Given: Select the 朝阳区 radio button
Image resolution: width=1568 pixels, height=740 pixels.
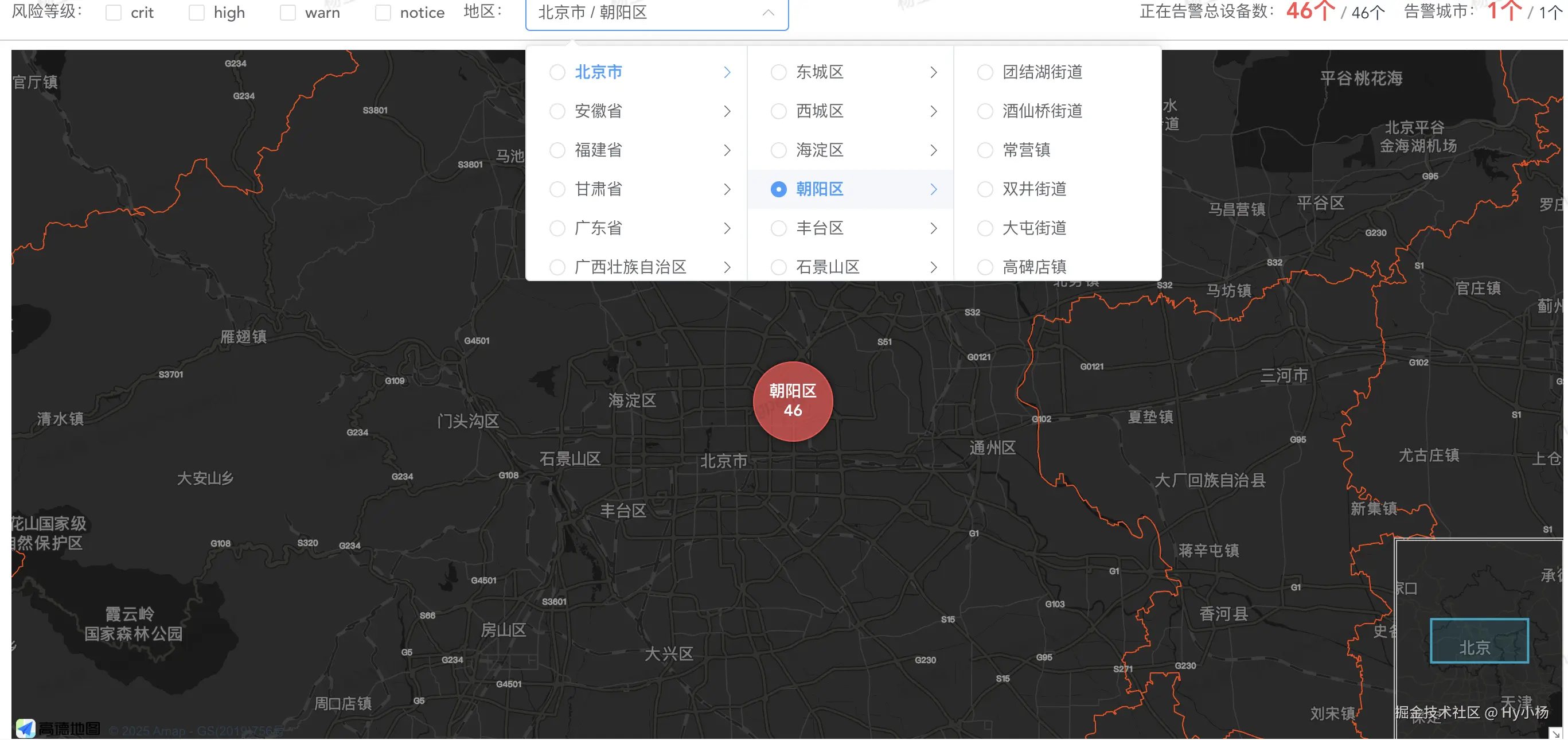Looking at the screenshot, I should pos(778,189).
